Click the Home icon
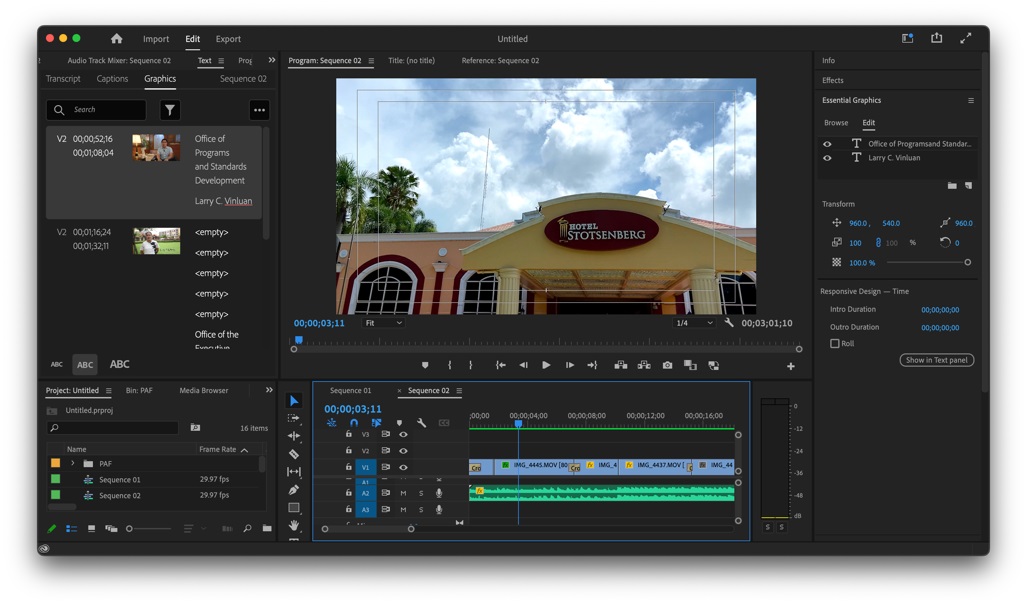The width and height of the screenshot is (1027, 605). [117, 39]
